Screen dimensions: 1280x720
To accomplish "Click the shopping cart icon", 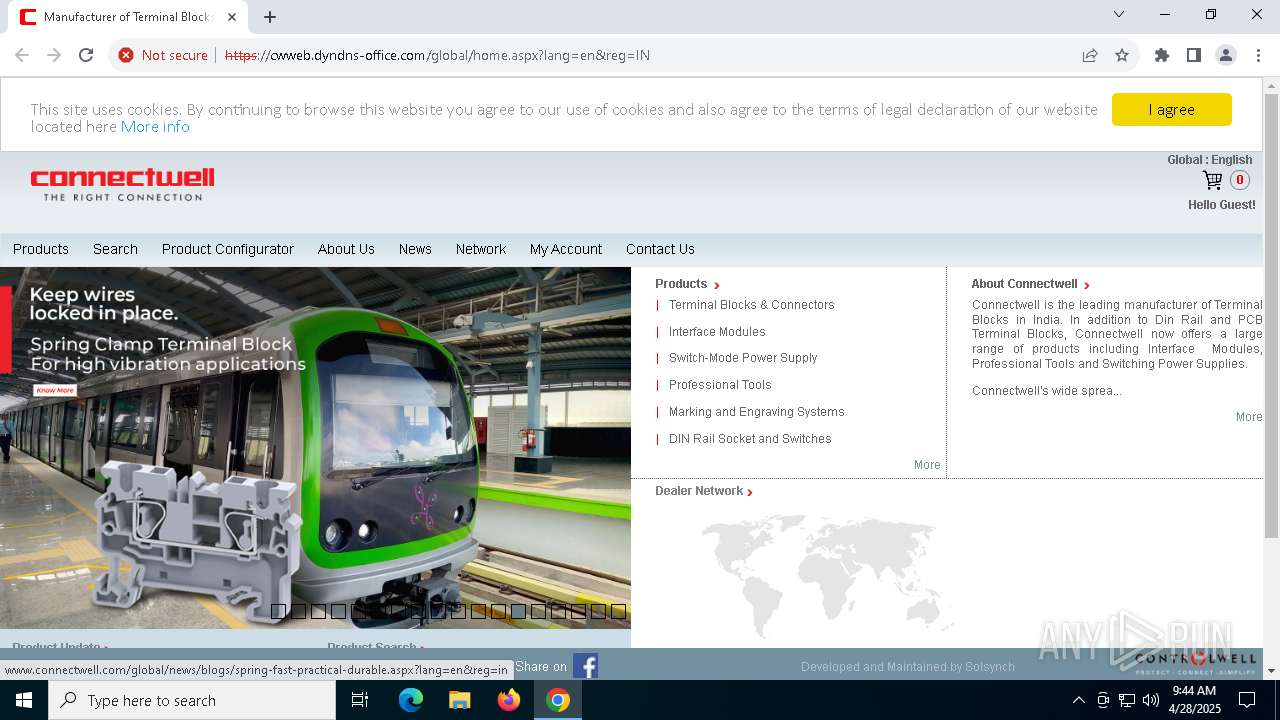I will 1212,180.
